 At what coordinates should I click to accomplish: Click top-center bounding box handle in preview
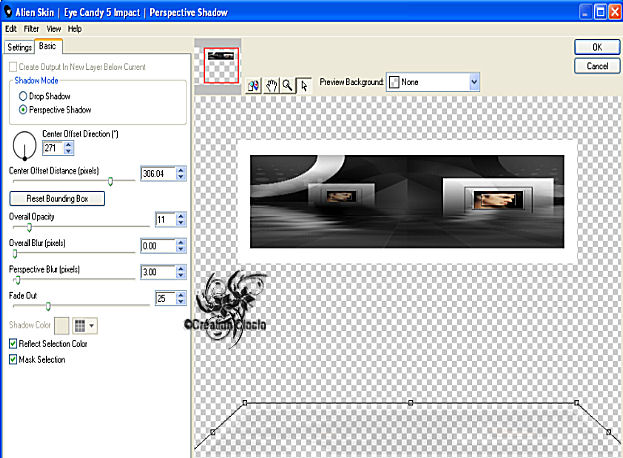[411, 403]
